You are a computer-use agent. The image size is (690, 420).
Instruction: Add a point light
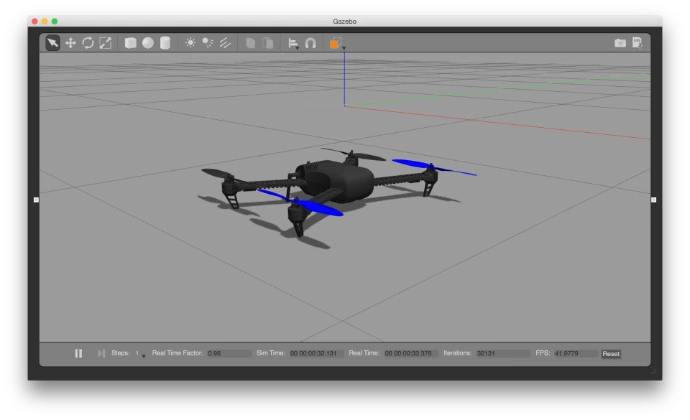pos(190,43)
